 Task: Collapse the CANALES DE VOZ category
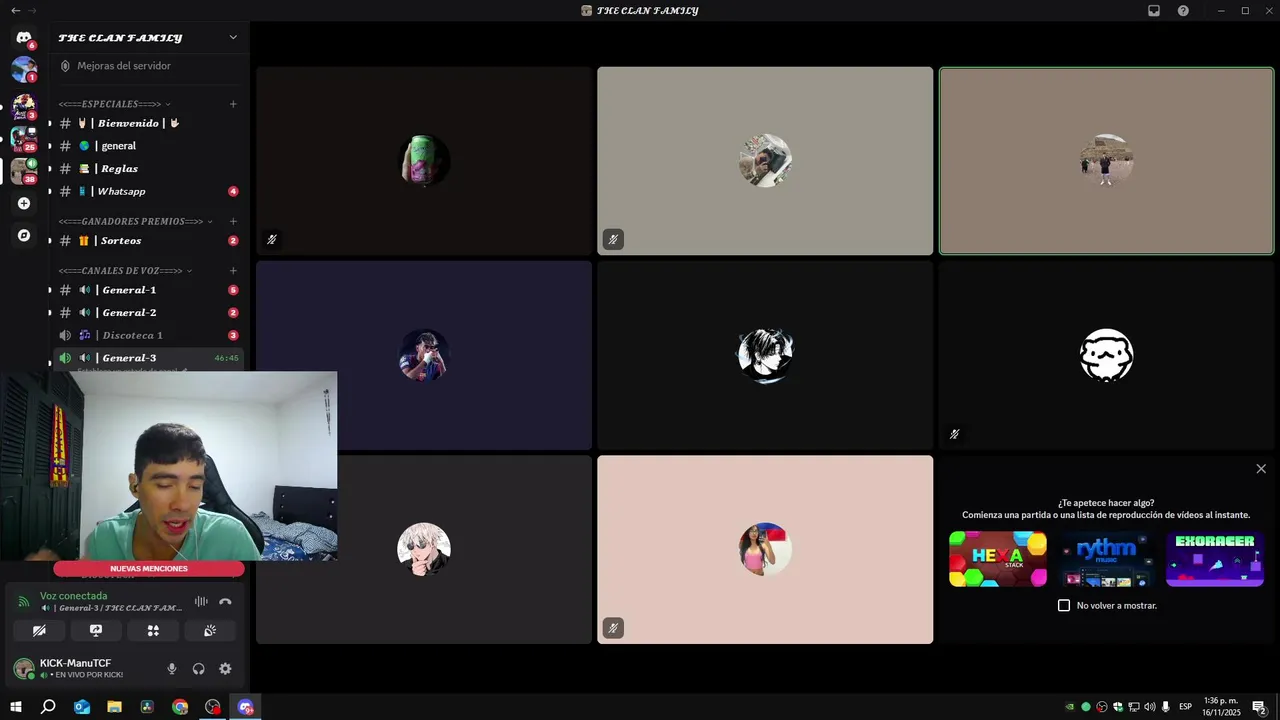(125, 271)
